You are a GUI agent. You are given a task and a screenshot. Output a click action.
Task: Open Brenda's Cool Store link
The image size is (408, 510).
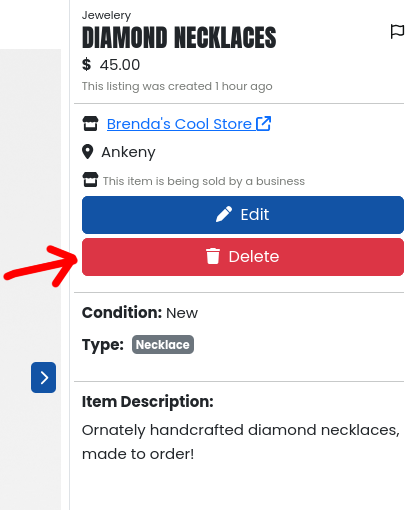coord(179,124)
